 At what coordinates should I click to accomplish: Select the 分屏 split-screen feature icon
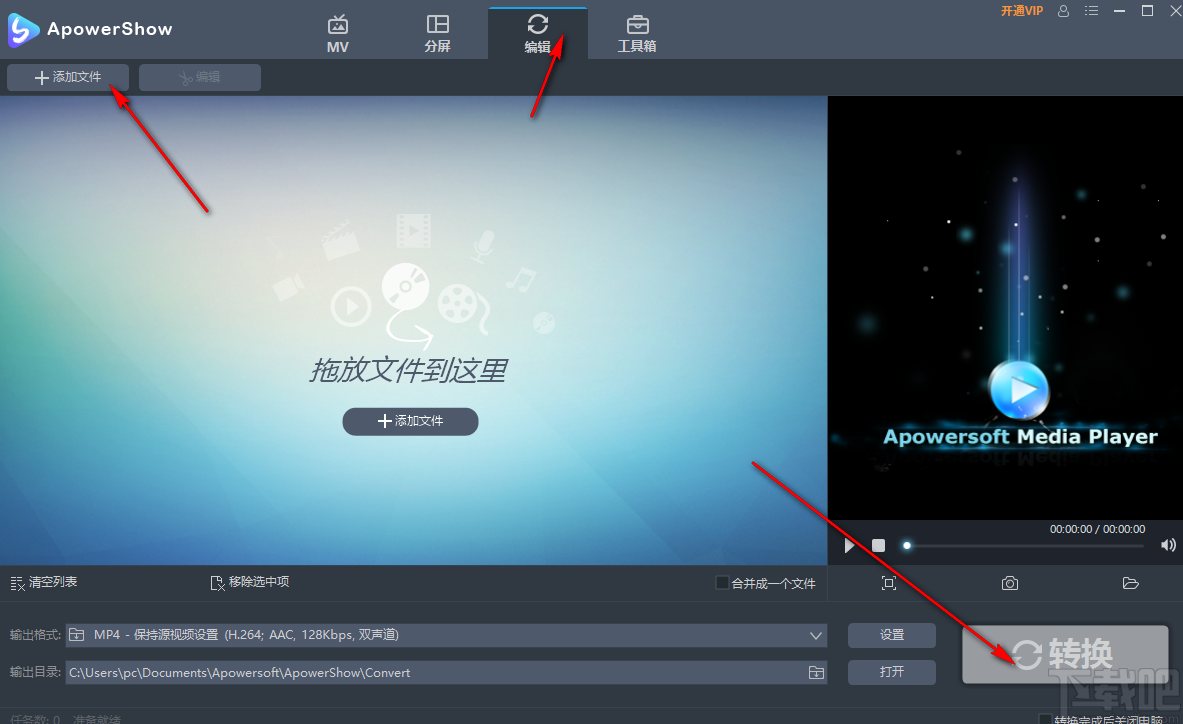[437, 30]
